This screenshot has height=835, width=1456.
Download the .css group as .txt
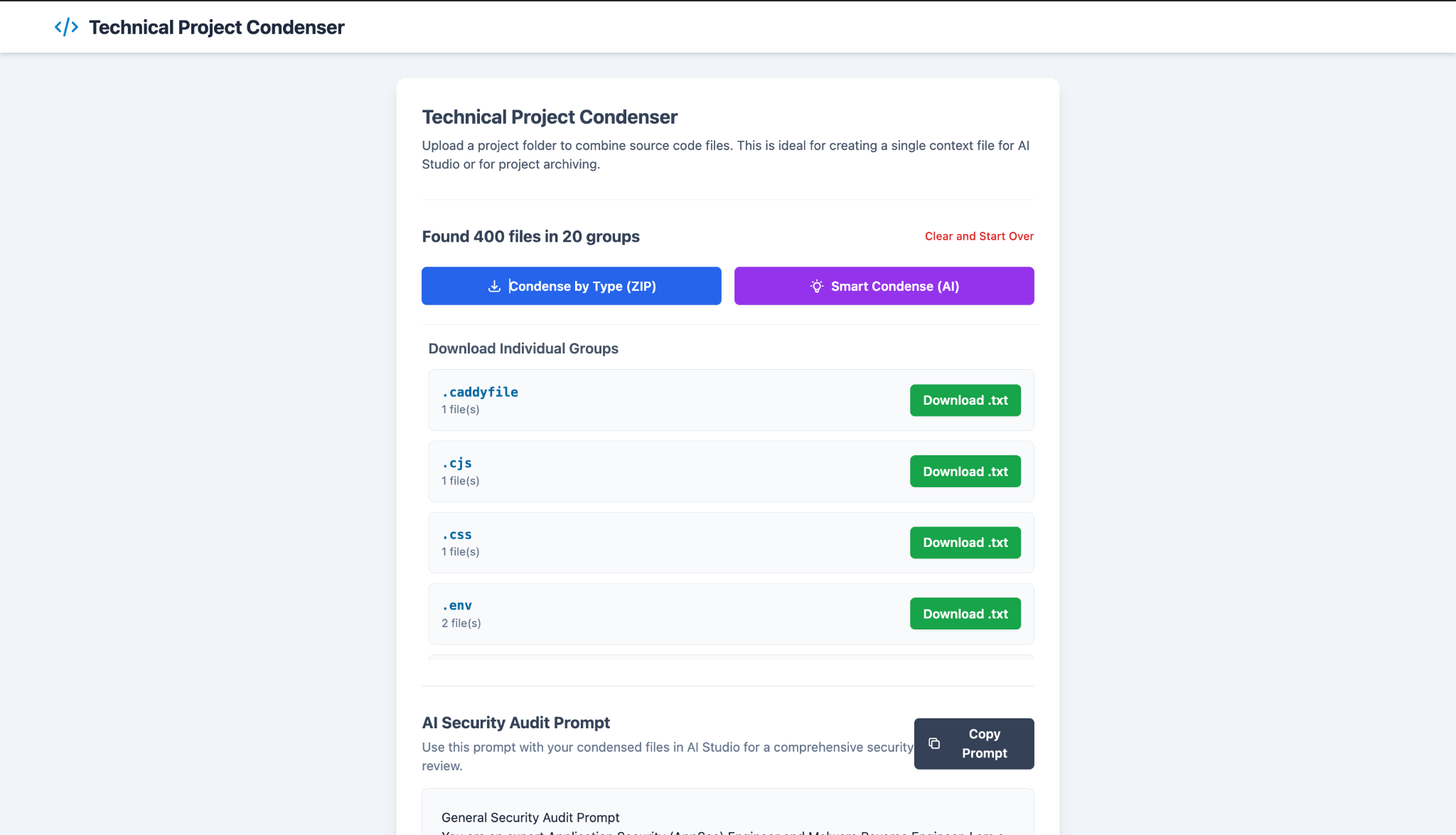[x=965, y=543]
